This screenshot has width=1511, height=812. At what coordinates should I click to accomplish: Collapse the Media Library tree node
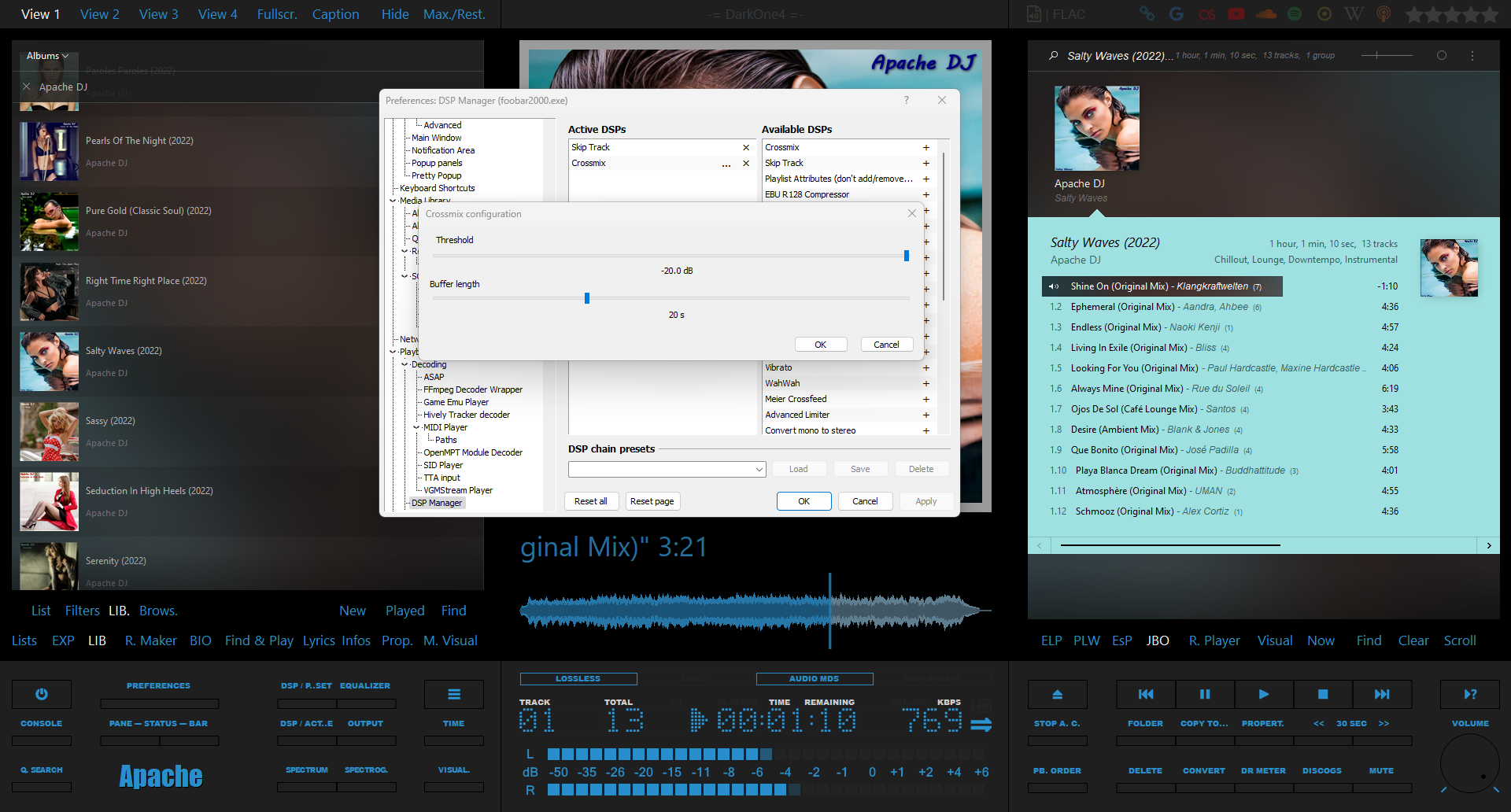pyautogui.click(x=393, y=201)
